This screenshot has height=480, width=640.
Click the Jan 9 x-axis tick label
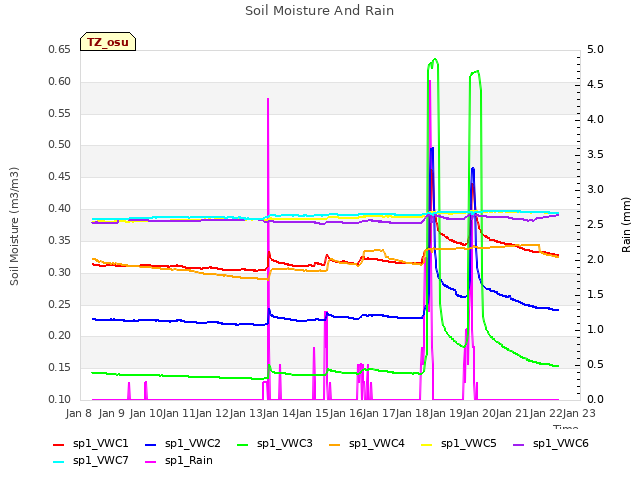pyautogui.click(x=112, y=413)
